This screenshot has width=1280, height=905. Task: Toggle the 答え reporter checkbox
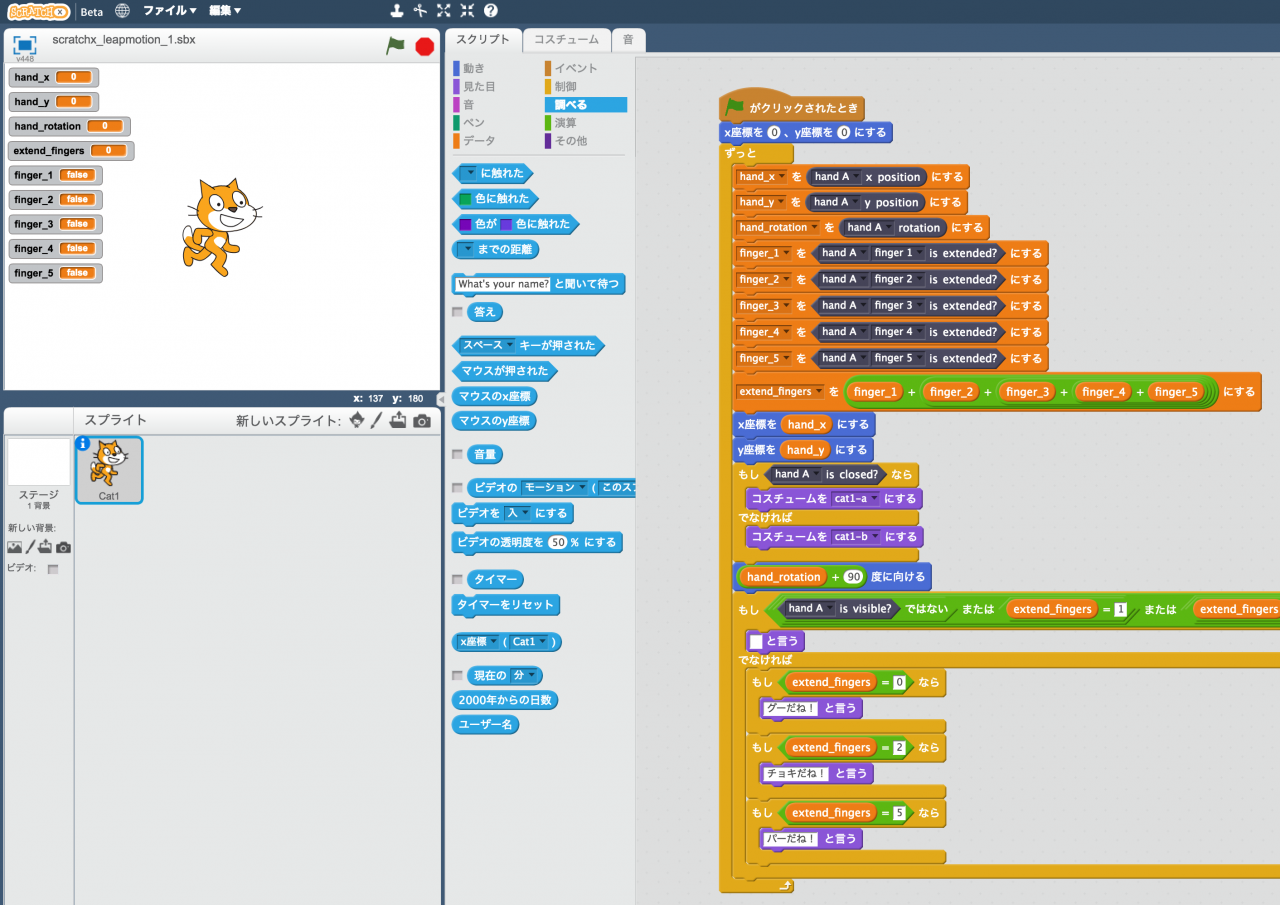click(458, 312)
